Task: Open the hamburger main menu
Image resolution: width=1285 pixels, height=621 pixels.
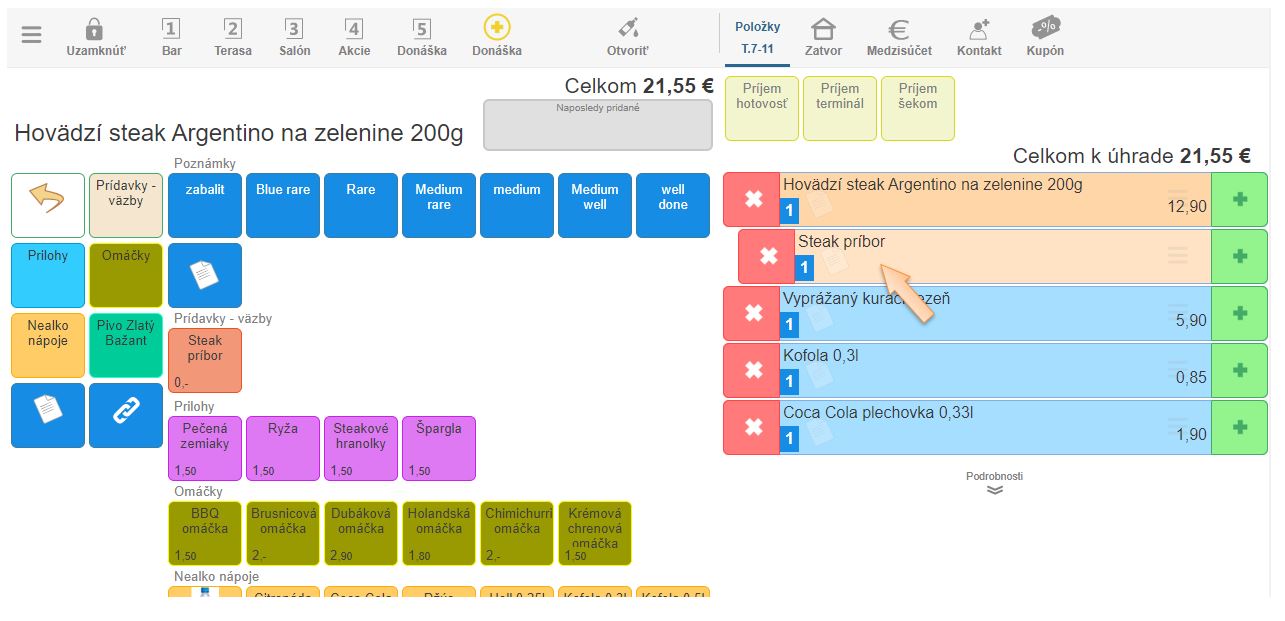Action: click(x=32, y=35)
